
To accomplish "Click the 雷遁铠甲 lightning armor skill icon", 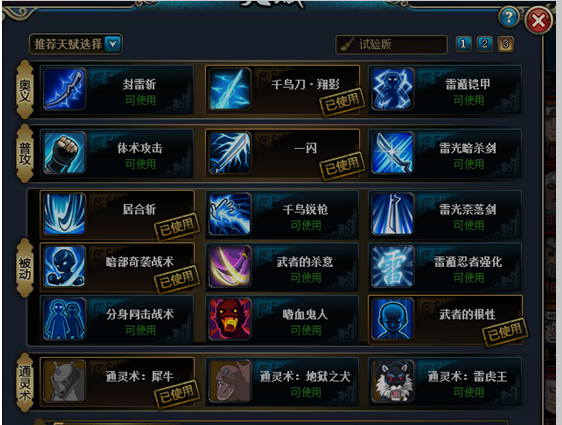I will [x=392, y=89].
